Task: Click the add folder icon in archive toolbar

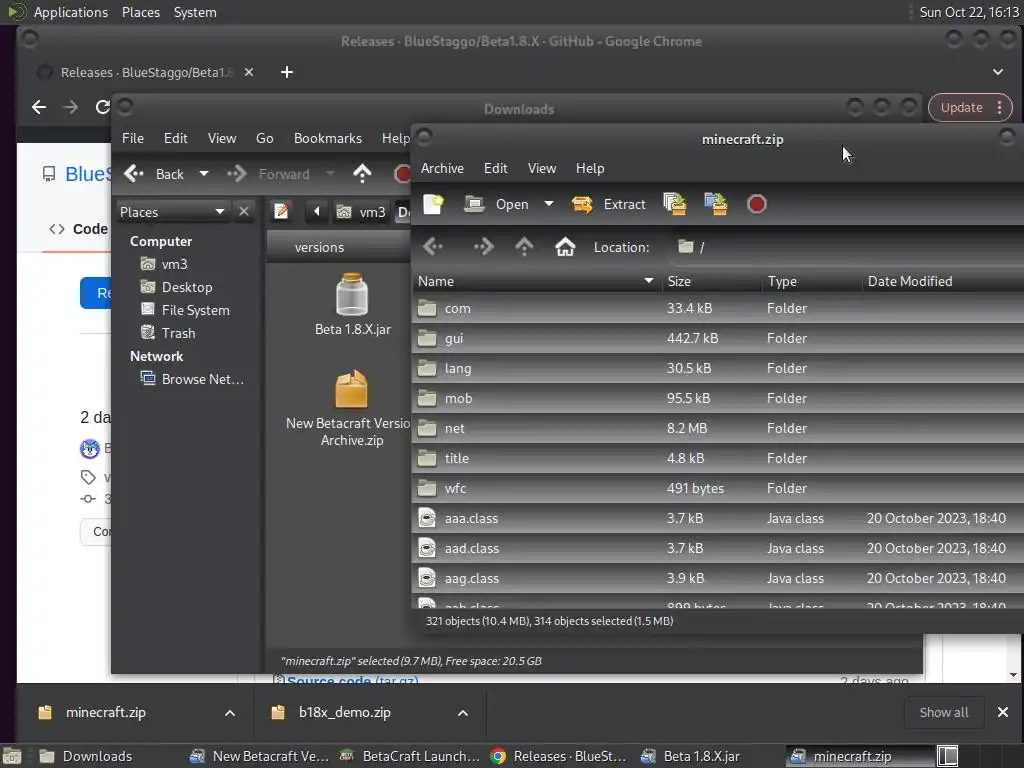Action: pyautogui.click(x=716, y=204)
